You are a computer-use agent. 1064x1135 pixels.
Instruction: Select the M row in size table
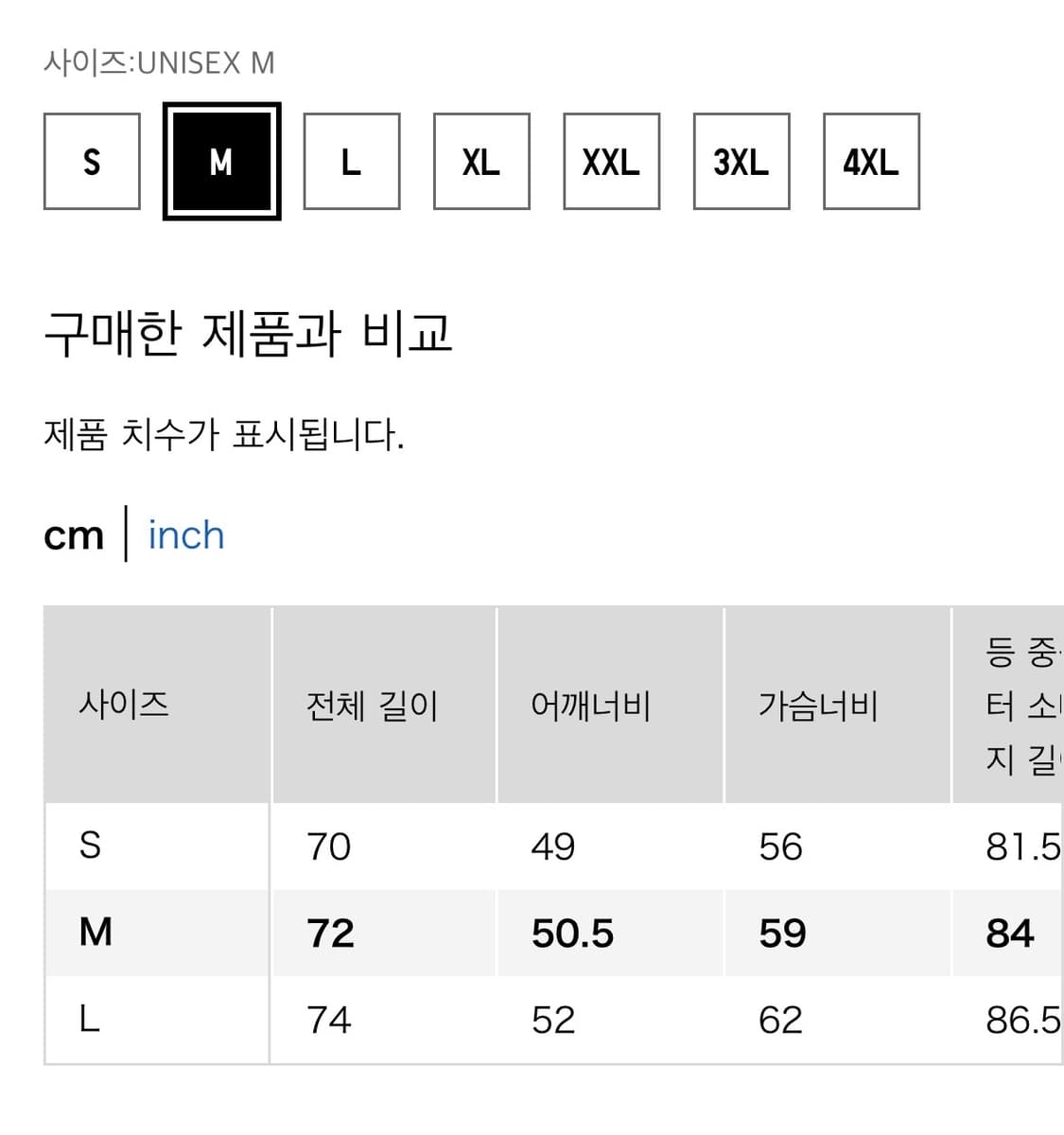tap(96, 933)
